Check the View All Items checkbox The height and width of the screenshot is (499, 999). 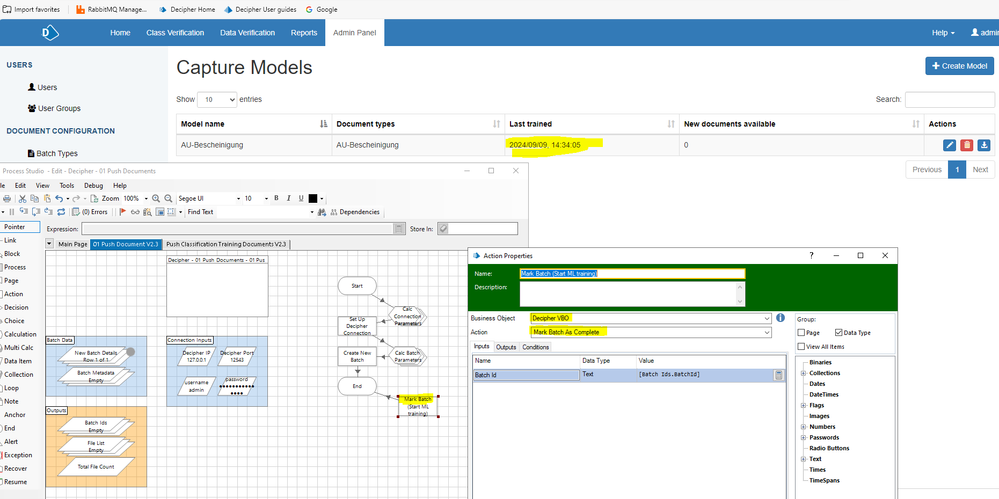tap(803, 346)
